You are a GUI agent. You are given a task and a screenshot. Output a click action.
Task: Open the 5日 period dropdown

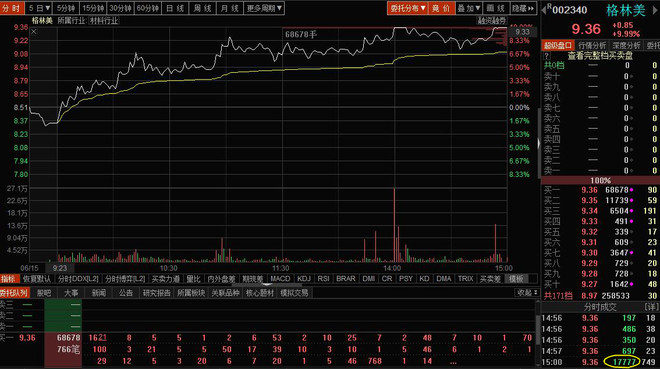click(x=39, y=8)
